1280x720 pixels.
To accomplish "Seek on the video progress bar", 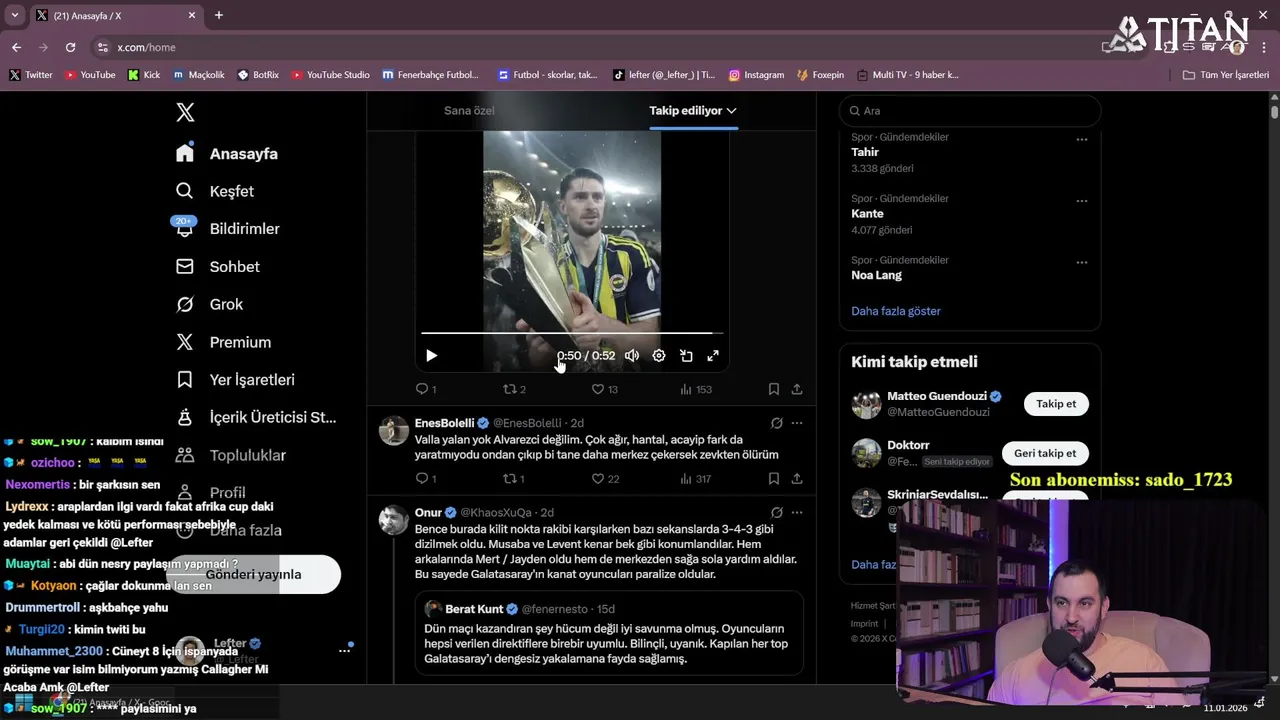I will (x=572, y=333).
